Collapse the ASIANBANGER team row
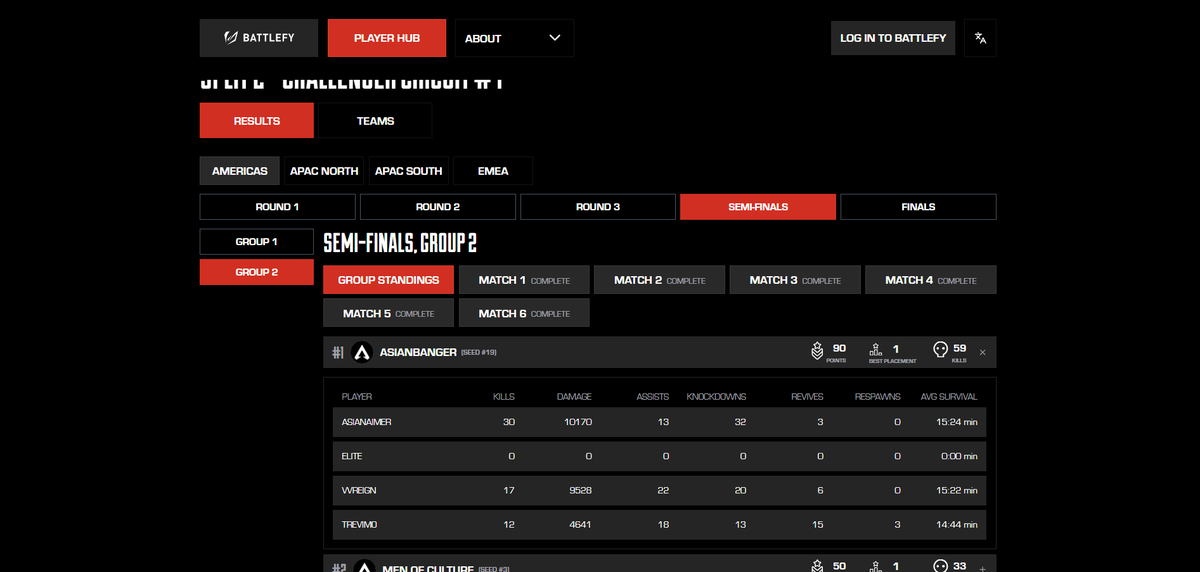 [x=982, y=352]
